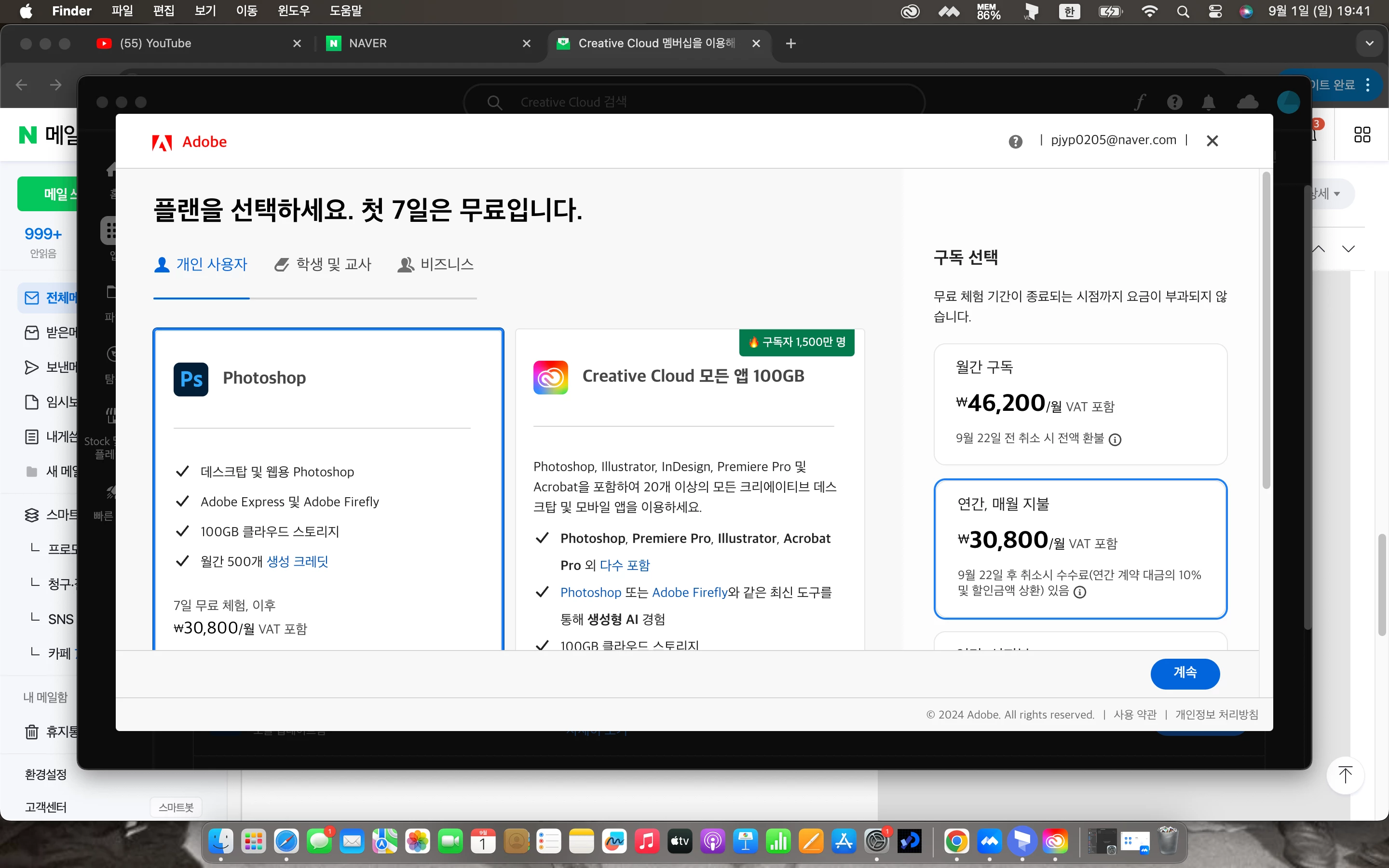Viewport: 1389px width, 868px height.
Task: Open Creative Cloud notifications bell
Action: 1208,102
